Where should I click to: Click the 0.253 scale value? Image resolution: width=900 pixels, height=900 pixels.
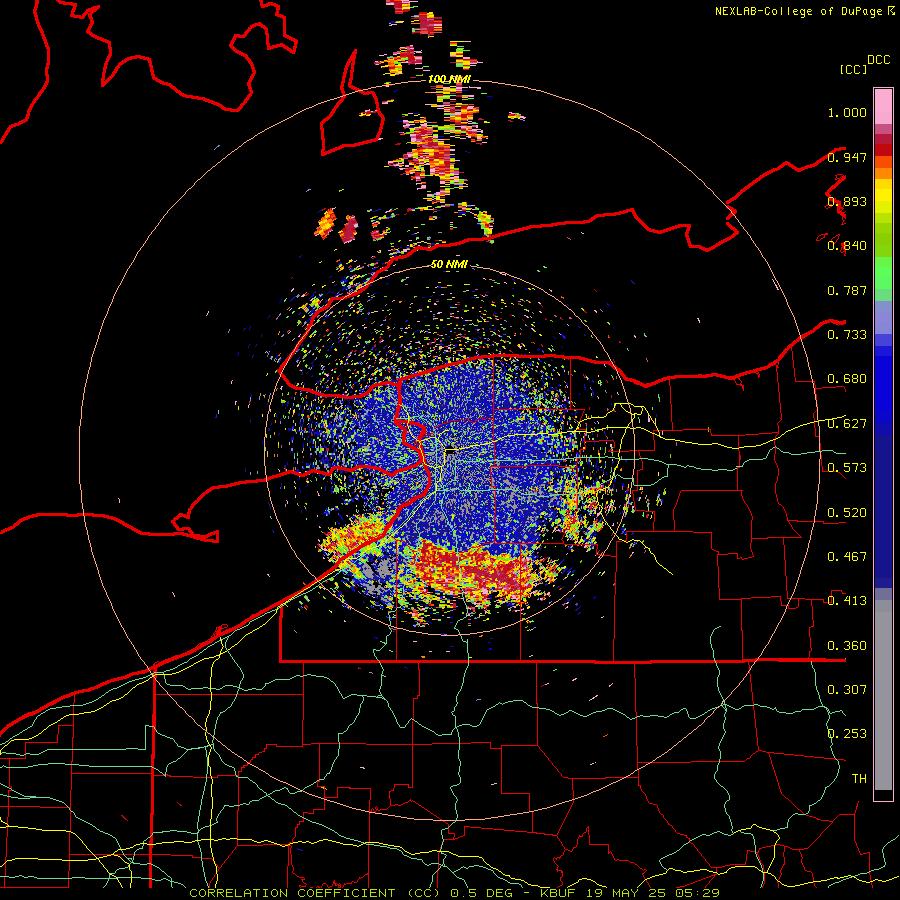(x=847, y=734)
